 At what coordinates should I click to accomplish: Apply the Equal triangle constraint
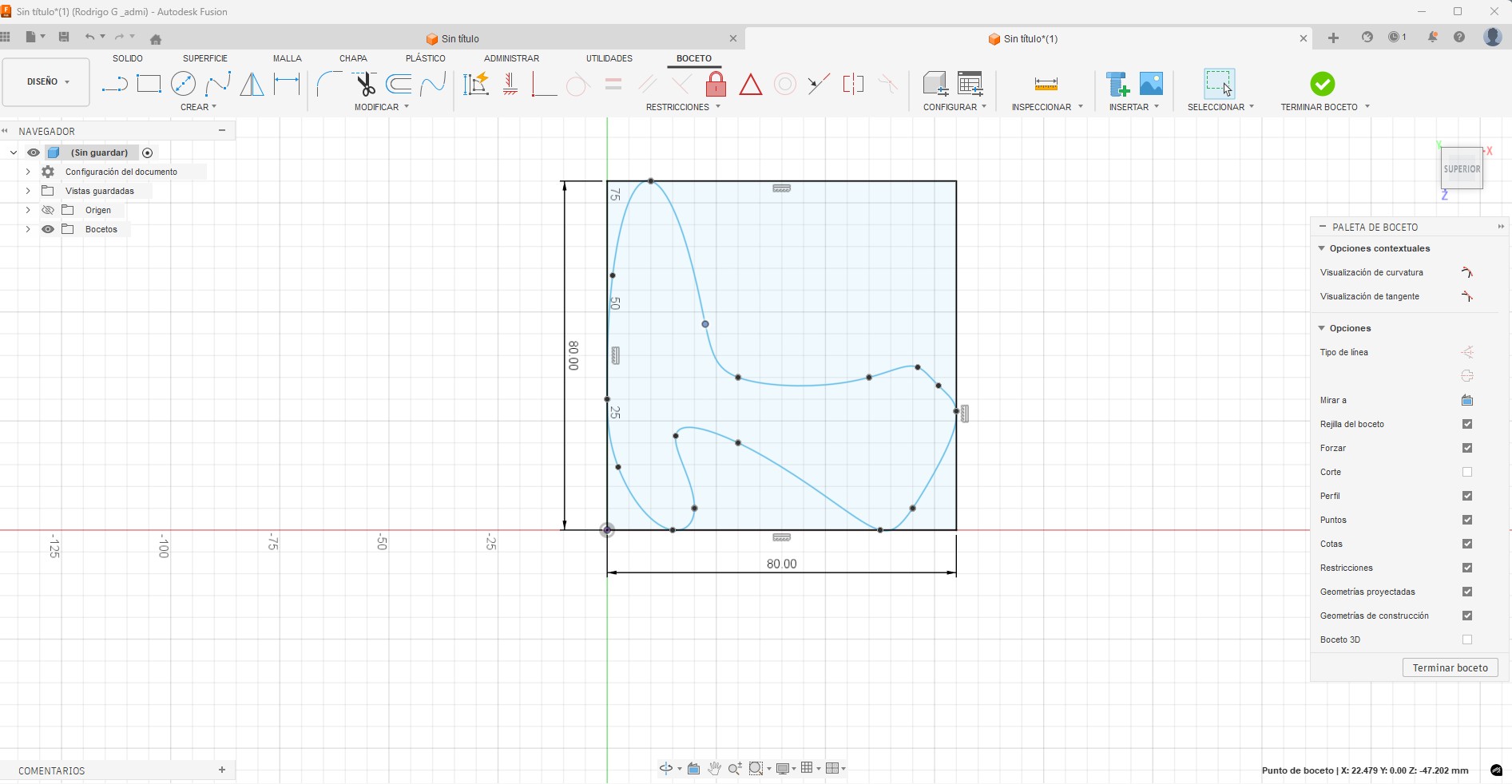pos(751,84)
